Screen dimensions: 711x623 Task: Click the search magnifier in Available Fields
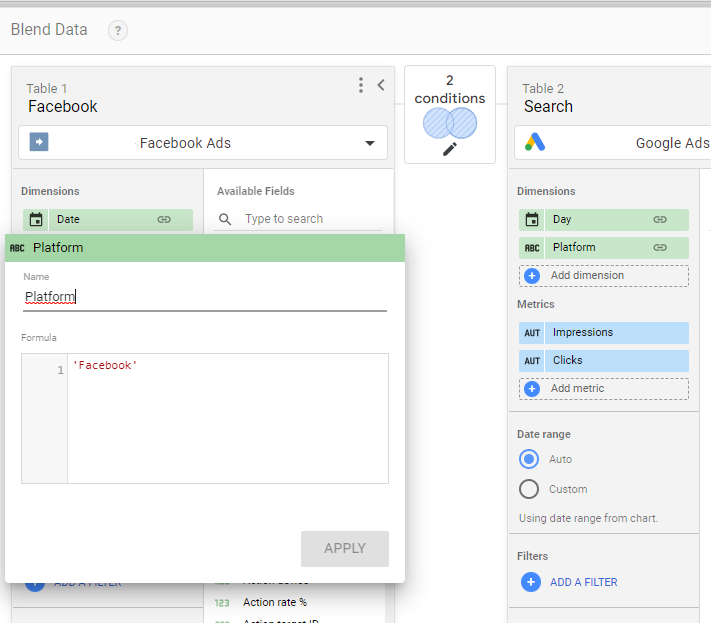point(225,219)
